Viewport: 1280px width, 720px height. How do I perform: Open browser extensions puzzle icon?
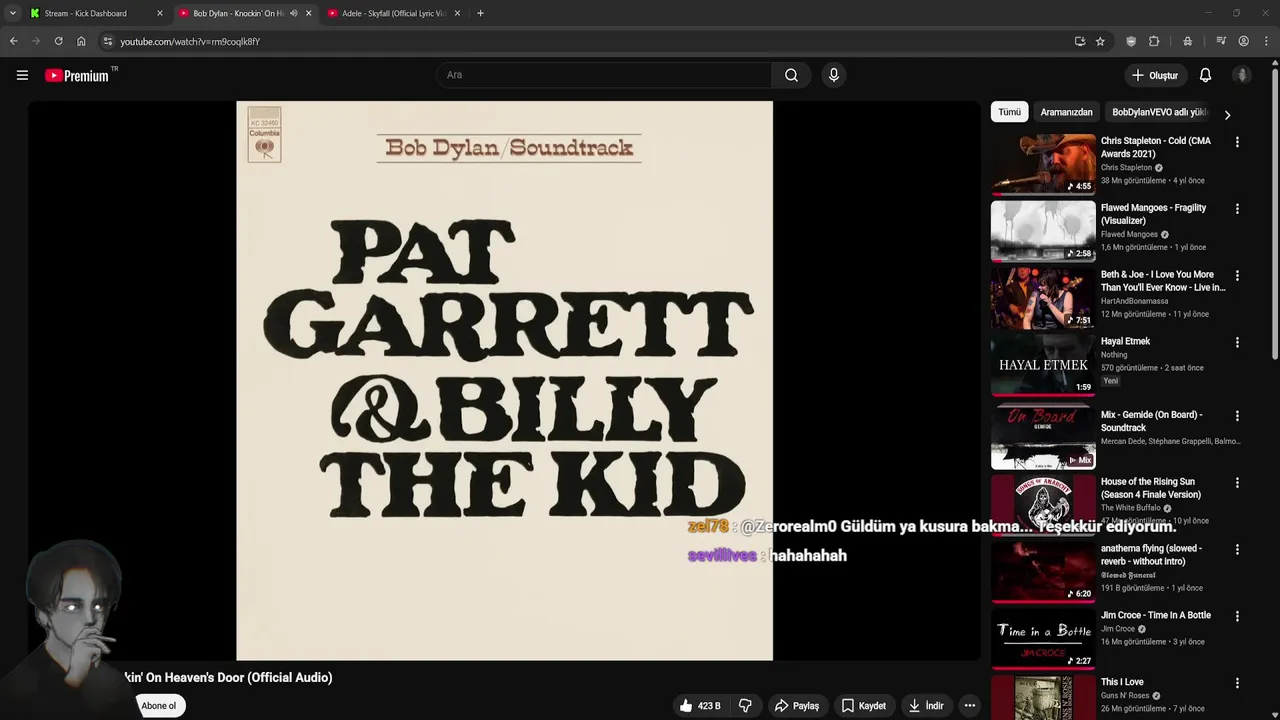[x=1154, y=41]
